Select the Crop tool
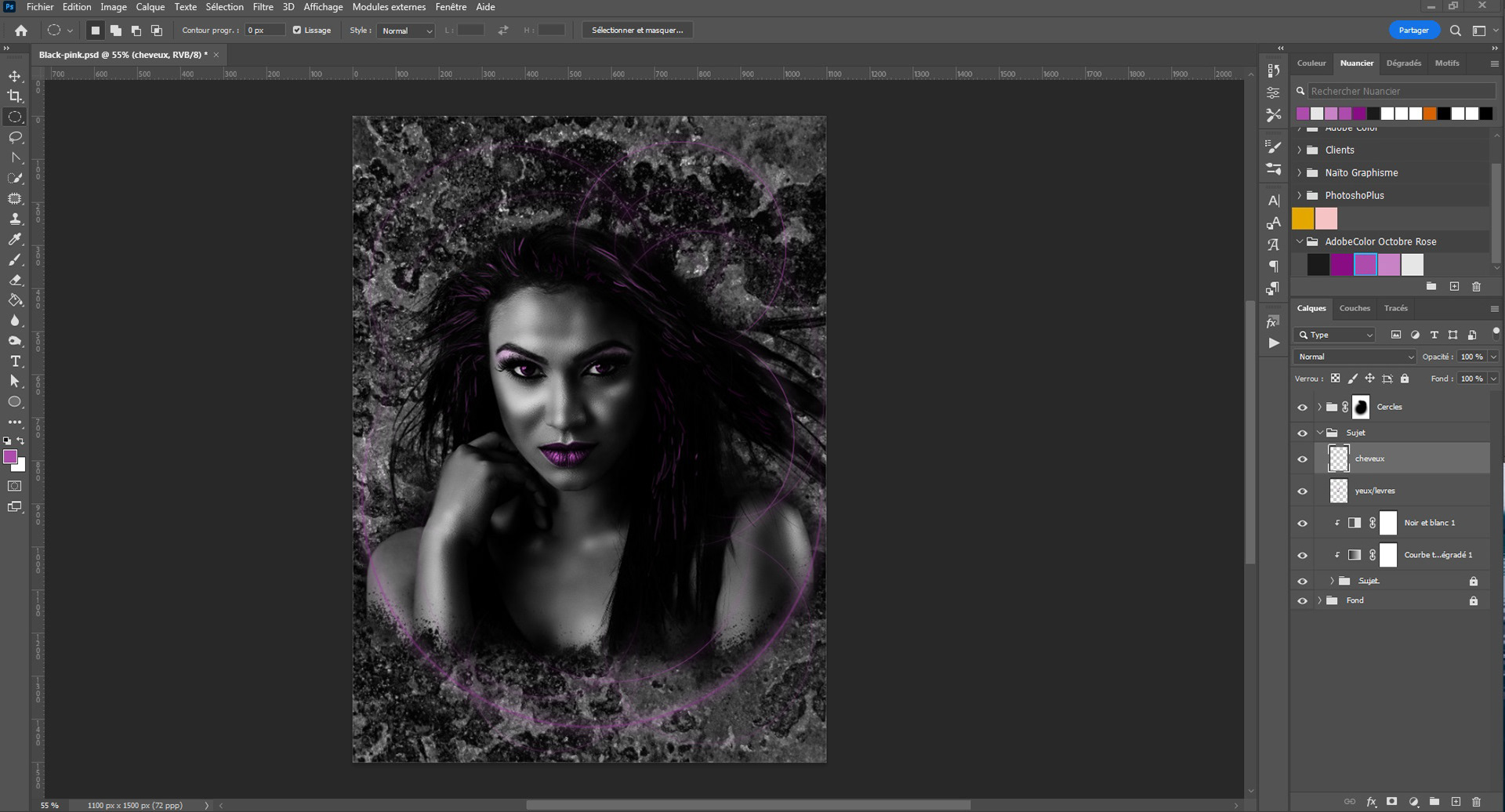1505x812 pixels. pos(15,96)
